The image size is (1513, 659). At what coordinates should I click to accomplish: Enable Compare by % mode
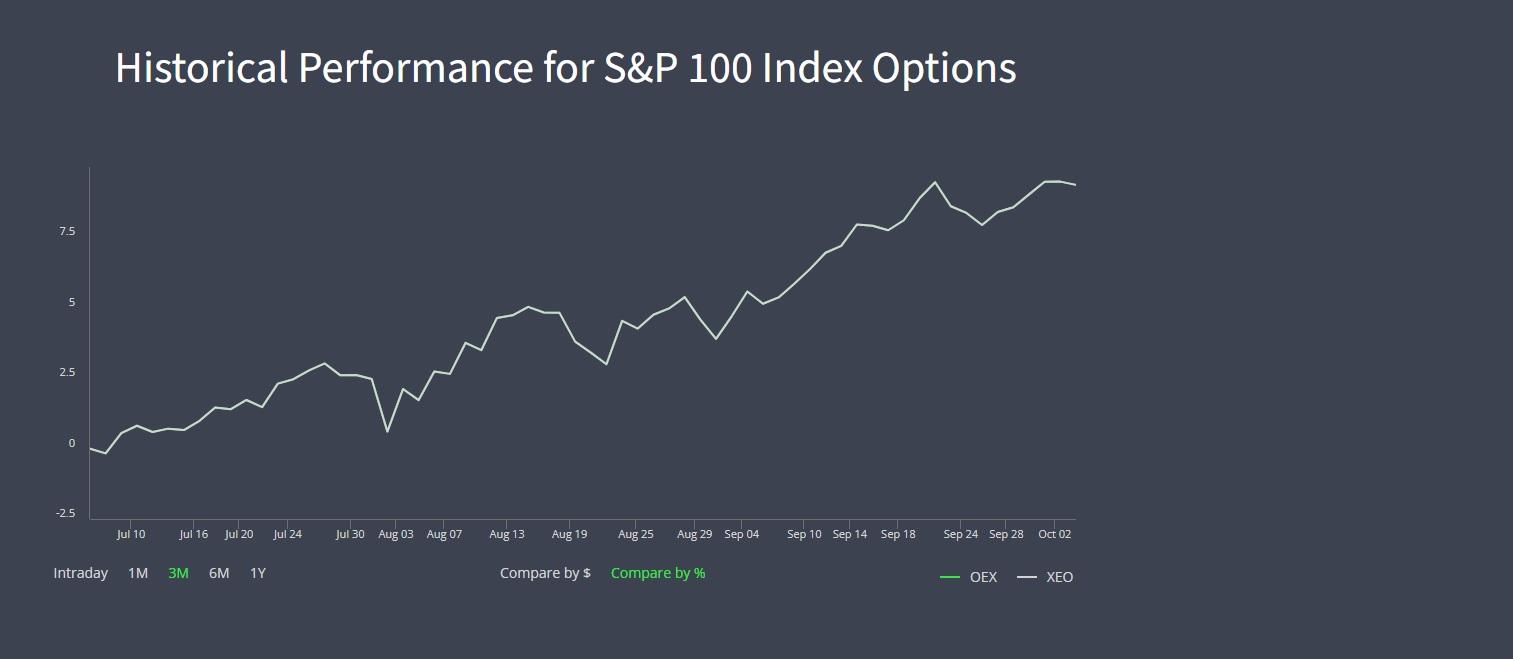coord(658,573)
